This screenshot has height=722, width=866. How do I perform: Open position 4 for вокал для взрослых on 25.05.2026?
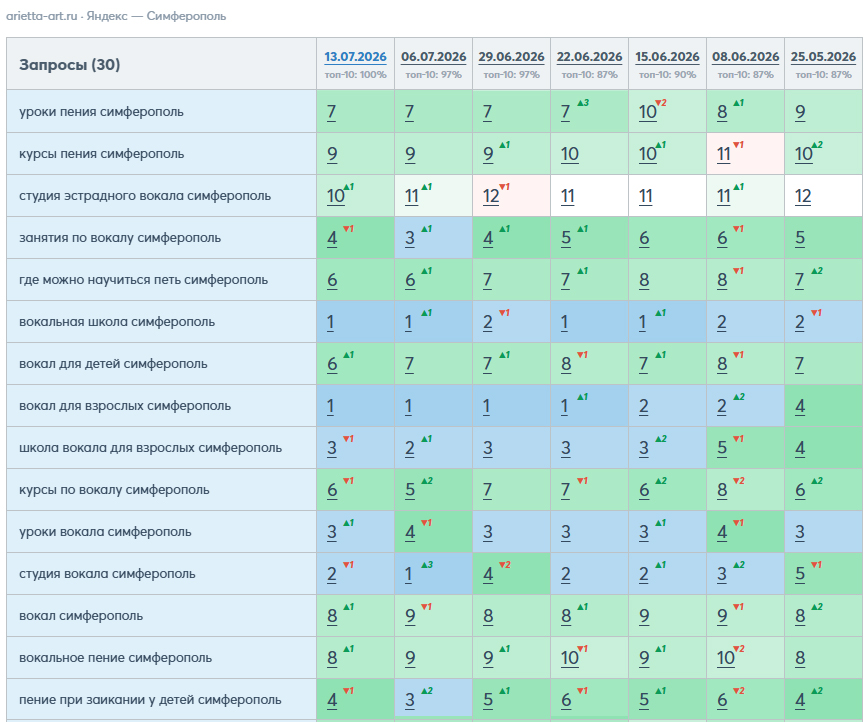pyautogui.click(x=800, y=406)
